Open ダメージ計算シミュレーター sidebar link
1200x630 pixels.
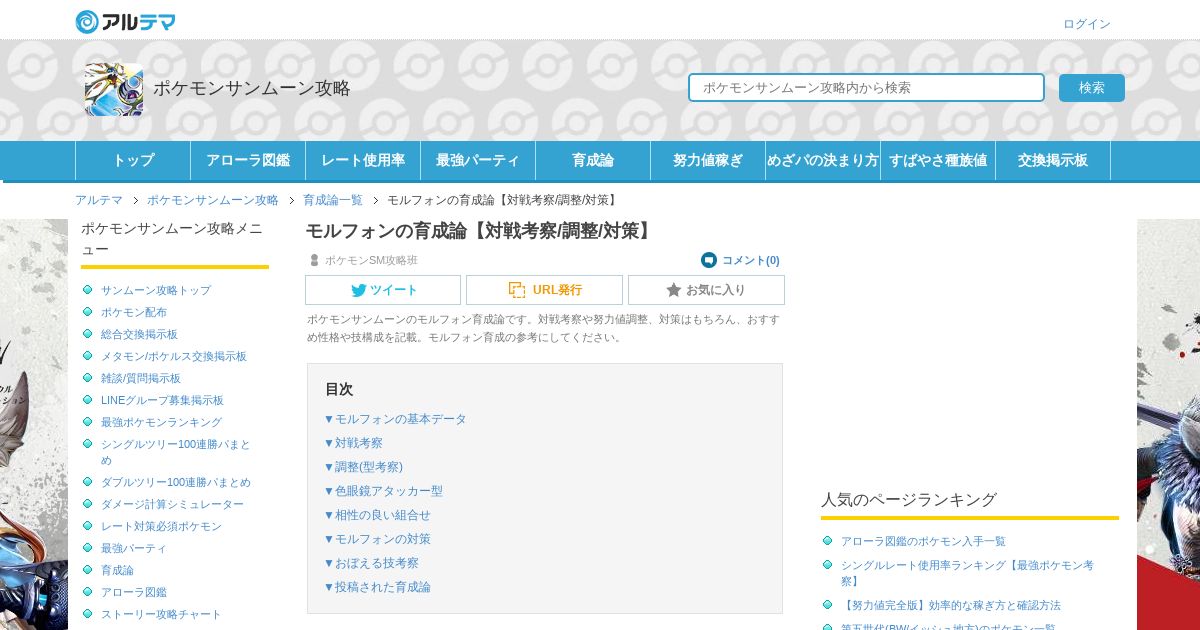(x=172, y=504)
